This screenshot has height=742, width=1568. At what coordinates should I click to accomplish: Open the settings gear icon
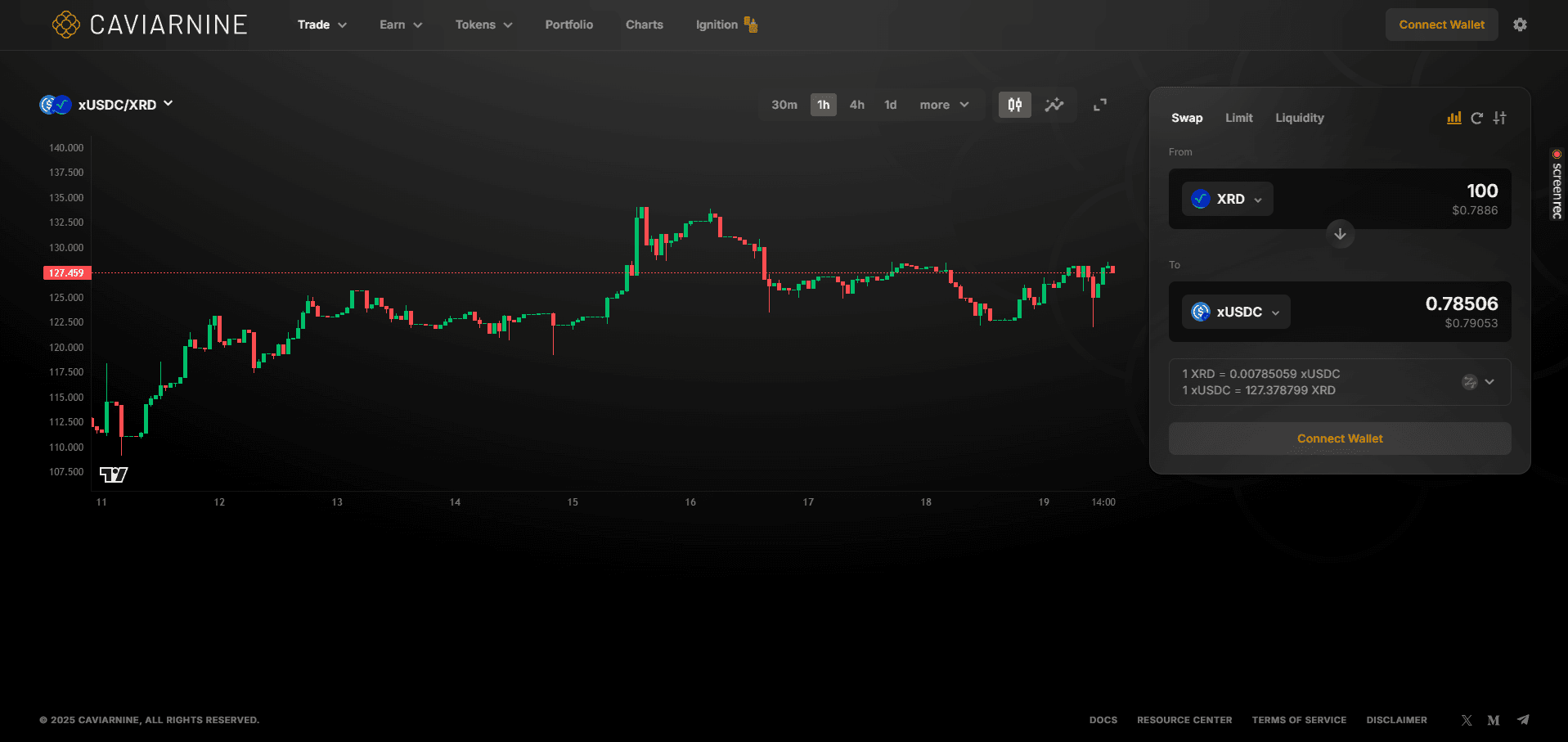1520,25
